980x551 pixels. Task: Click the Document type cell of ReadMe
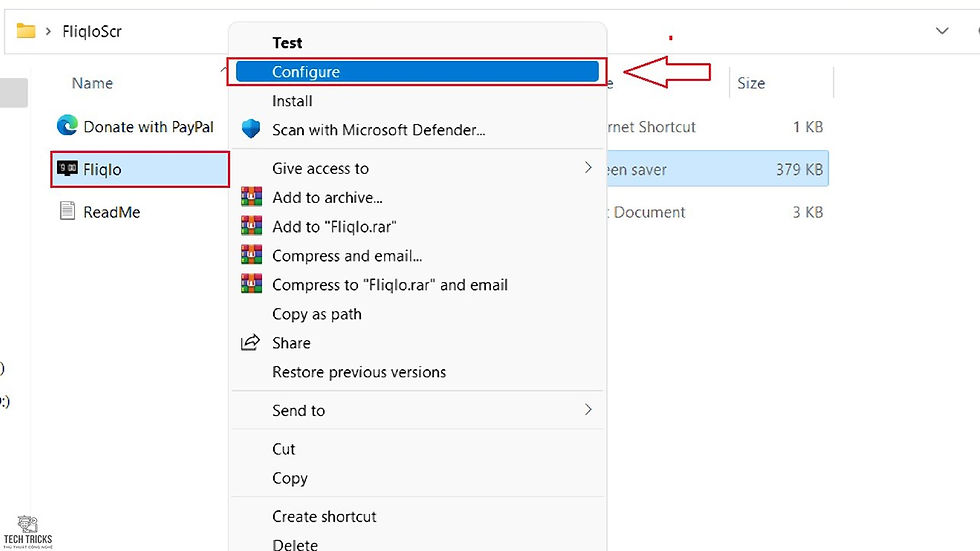click(x=646, y=212)
